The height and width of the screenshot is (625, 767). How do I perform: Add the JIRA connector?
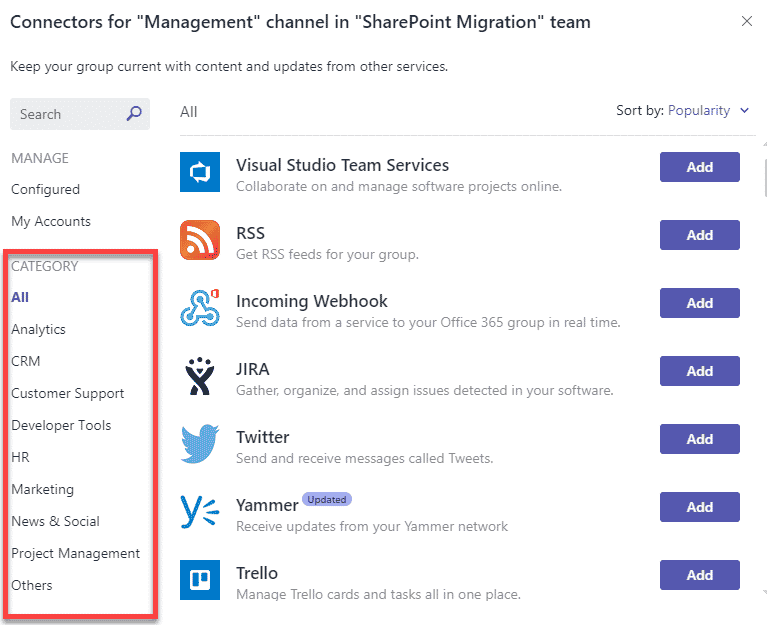click(x=699, y=371)
